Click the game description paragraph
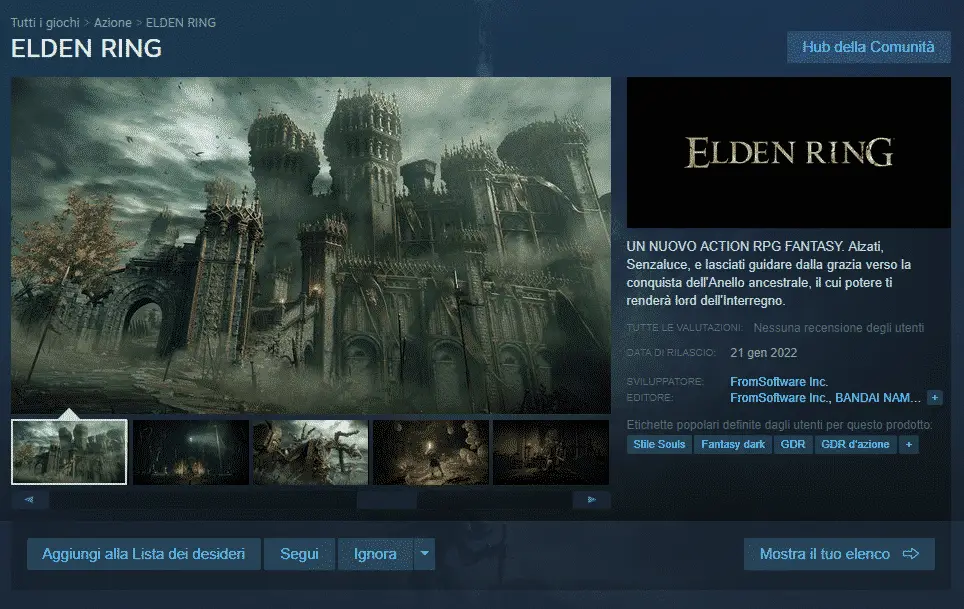The height and width of the screenshot is (609, 964). (768, 273)
